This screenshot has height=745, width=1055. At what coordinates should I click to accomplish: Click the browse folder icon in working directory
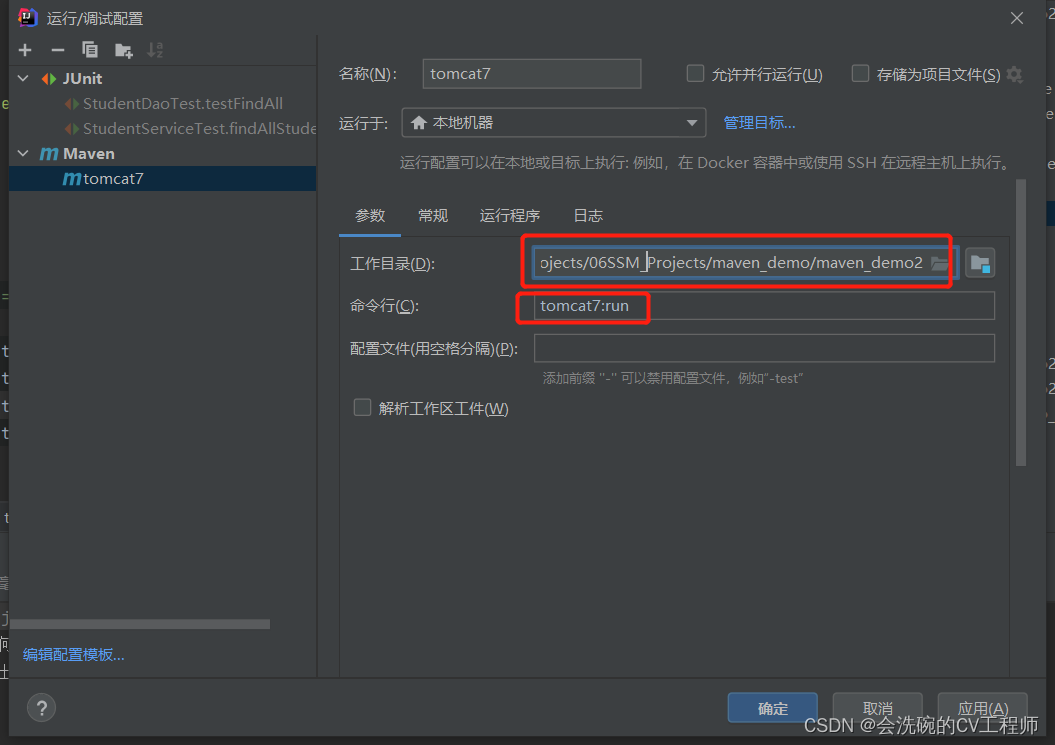[x=939, y=263]
